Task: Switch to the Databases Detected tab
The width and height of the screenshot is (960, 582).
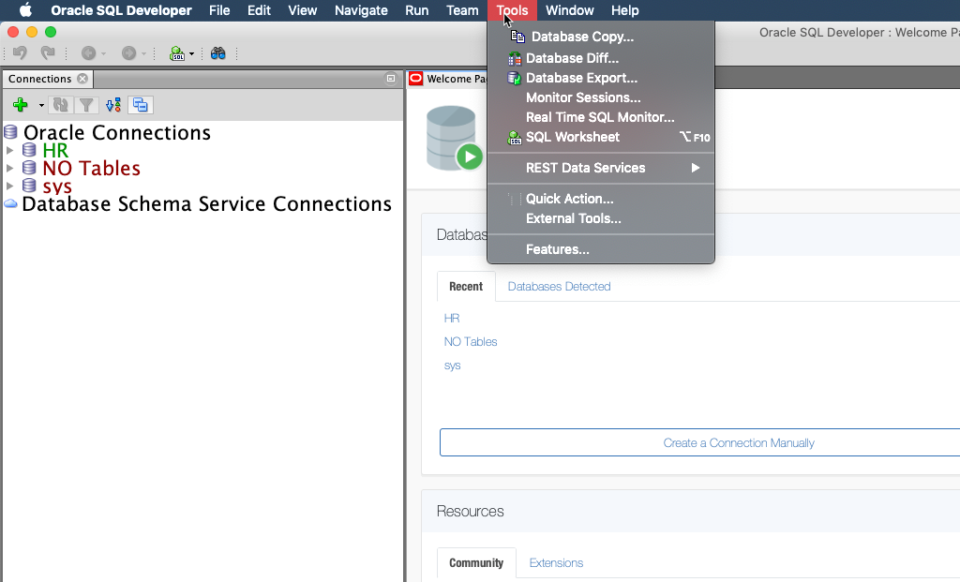Action: pyautogui.click(x=559, y=286)
